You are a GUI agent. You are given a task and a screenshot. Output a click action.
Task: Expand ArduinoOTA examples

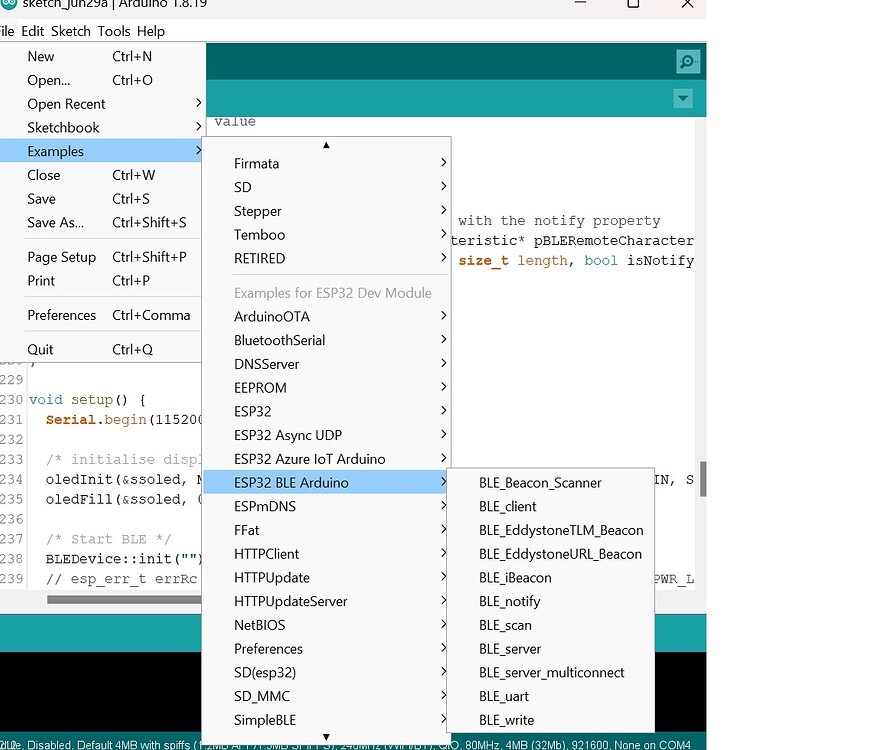click(326, 317)
